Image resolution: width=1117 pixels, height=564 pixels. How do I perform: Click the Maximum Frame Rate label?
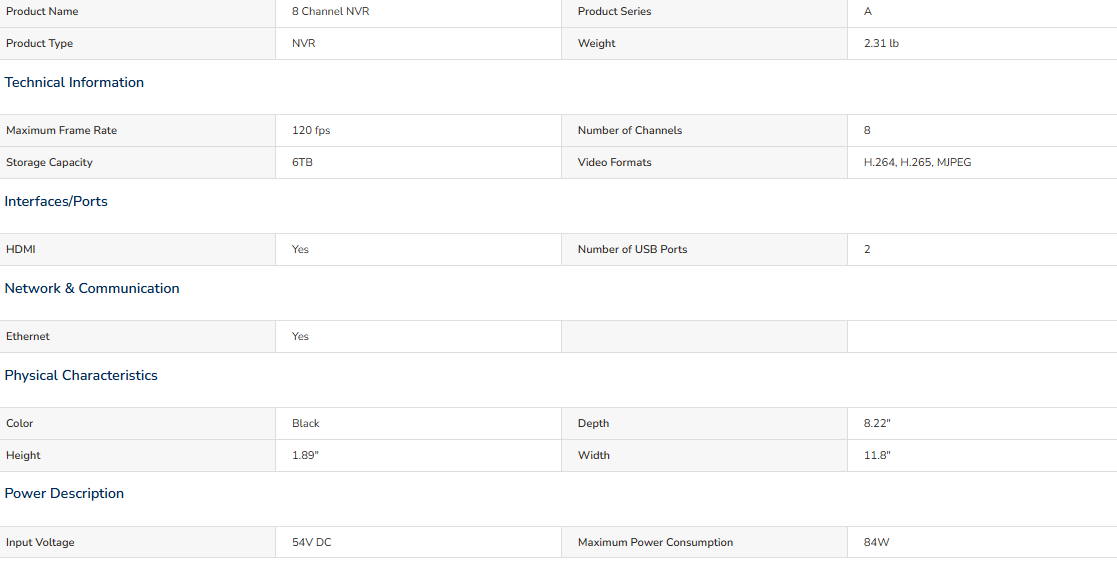point(61,130)
